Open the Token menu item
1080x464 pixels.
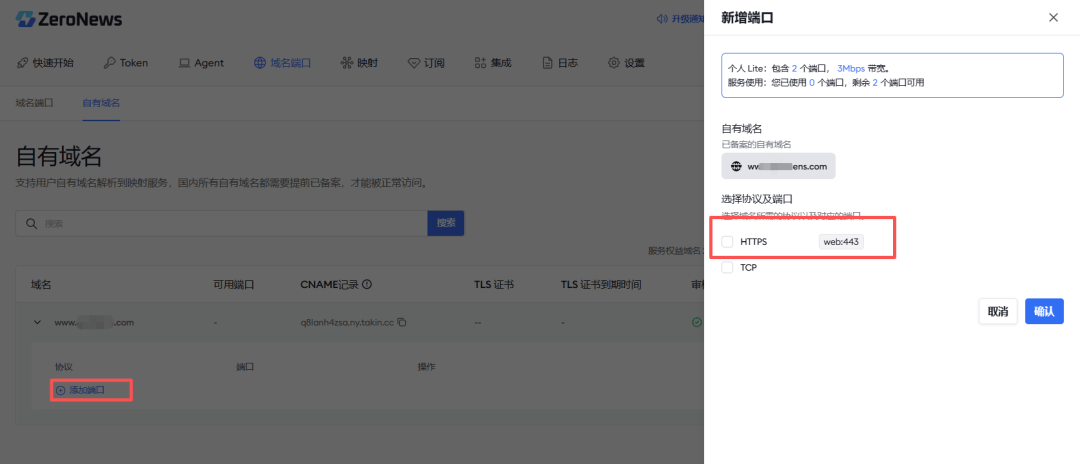125,63
